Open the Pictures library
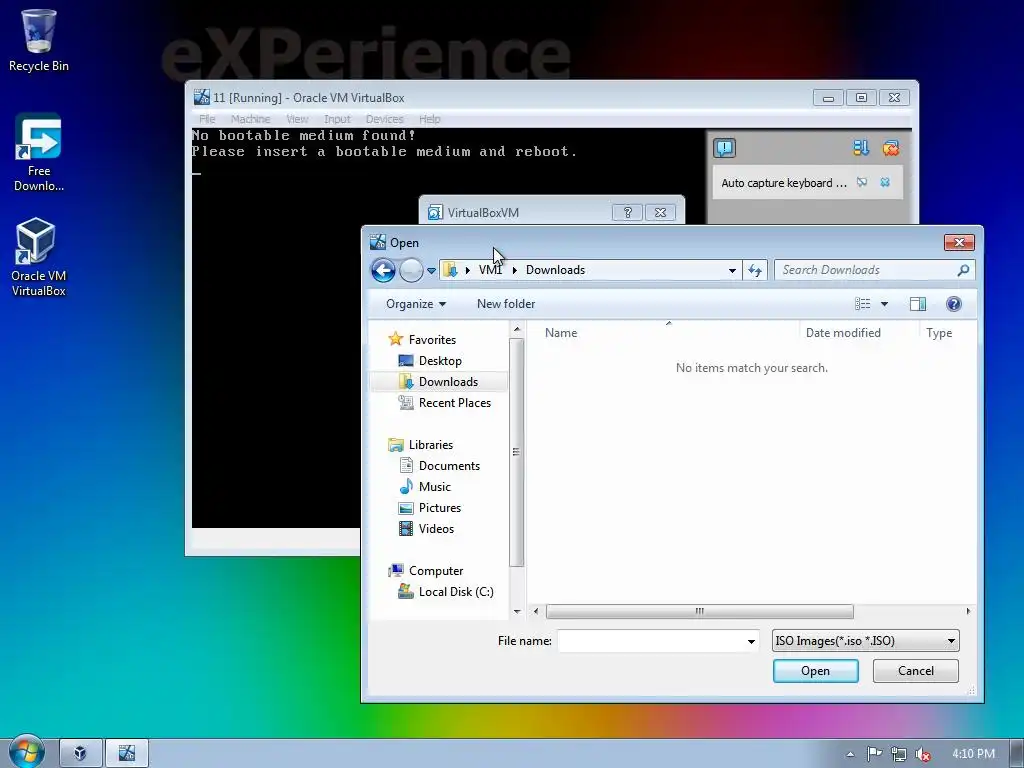1024x768 pixels. 440,507
